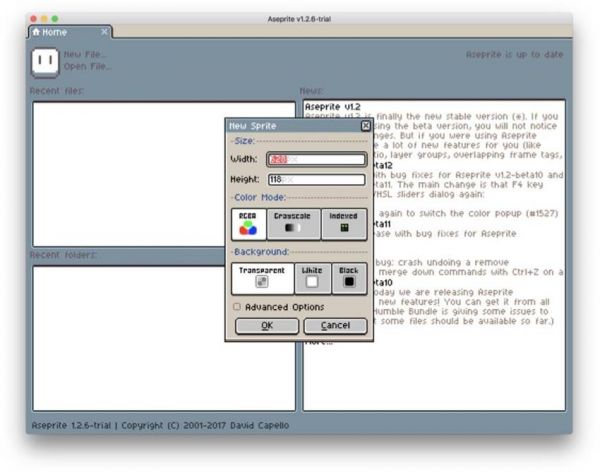Click the Aseprite logo icon
The height and width of the screenshot is (472, 600).
pyautogui.click(x=44, y=61)
